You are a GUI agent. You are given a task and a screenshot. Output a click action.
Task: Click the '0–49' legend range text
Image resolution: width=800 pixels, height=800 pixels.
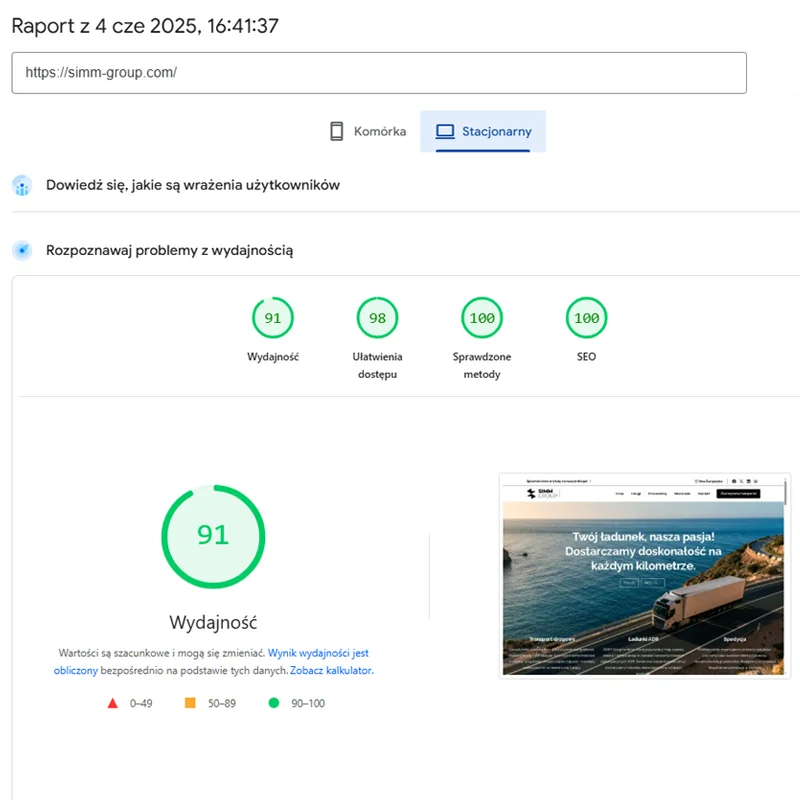click(141, 703)
